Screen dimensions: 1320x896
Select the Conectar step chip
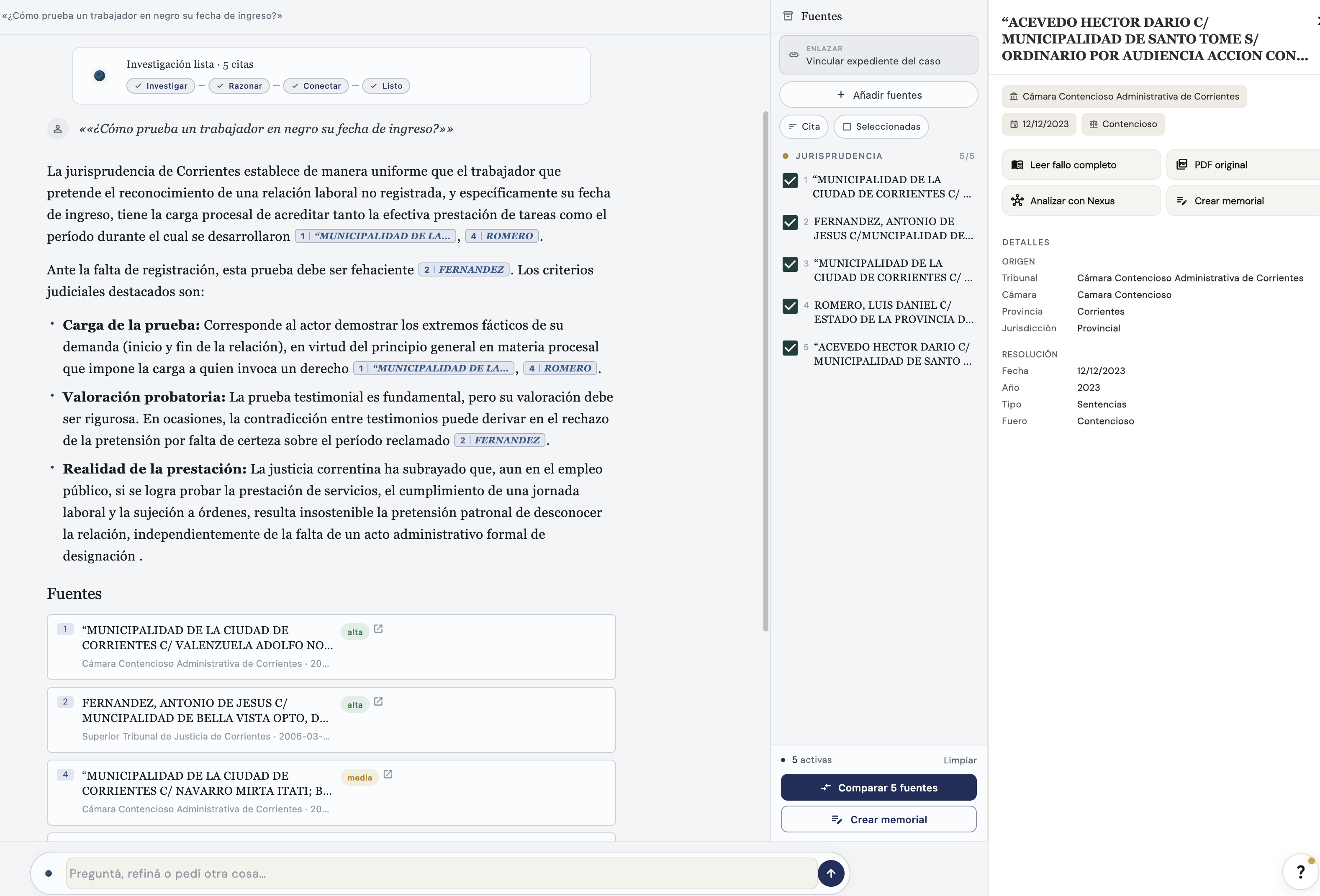pyautogui.click(x=316, y=86)
